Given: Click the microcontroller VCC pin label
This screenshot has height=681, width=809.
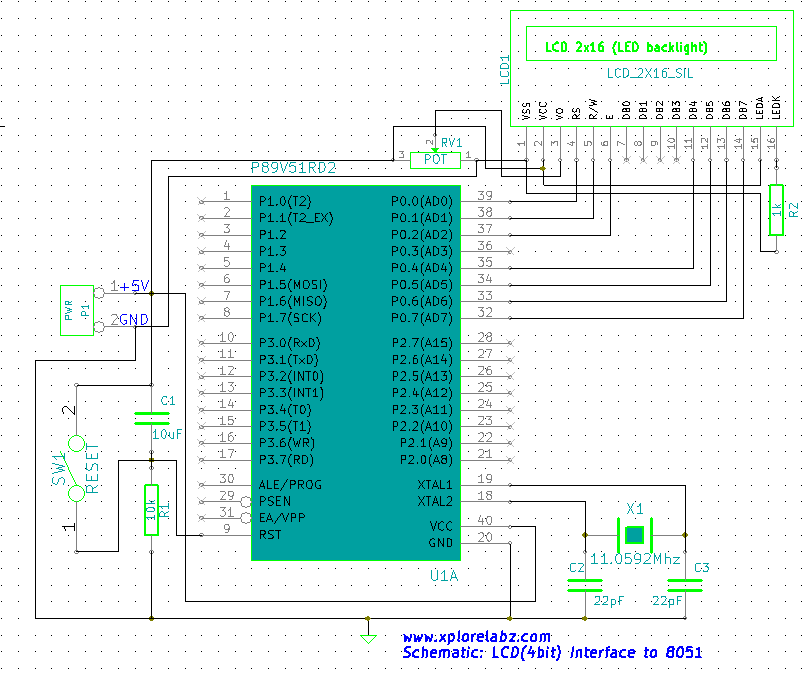Looking at the screenshot, I should click(x=441, y=526).
